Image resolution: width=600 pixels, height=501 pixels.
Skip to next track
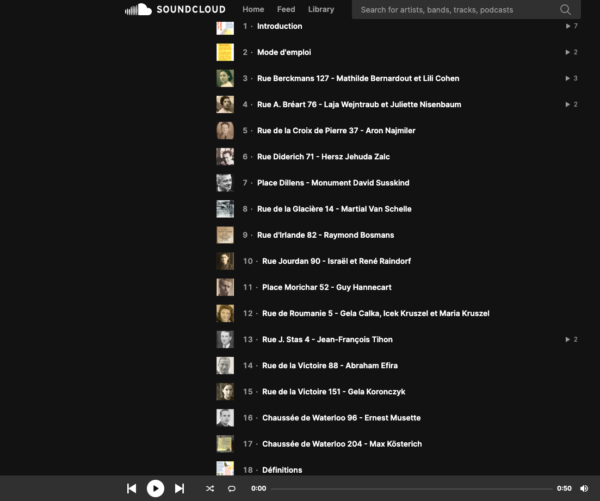[179, 488]
